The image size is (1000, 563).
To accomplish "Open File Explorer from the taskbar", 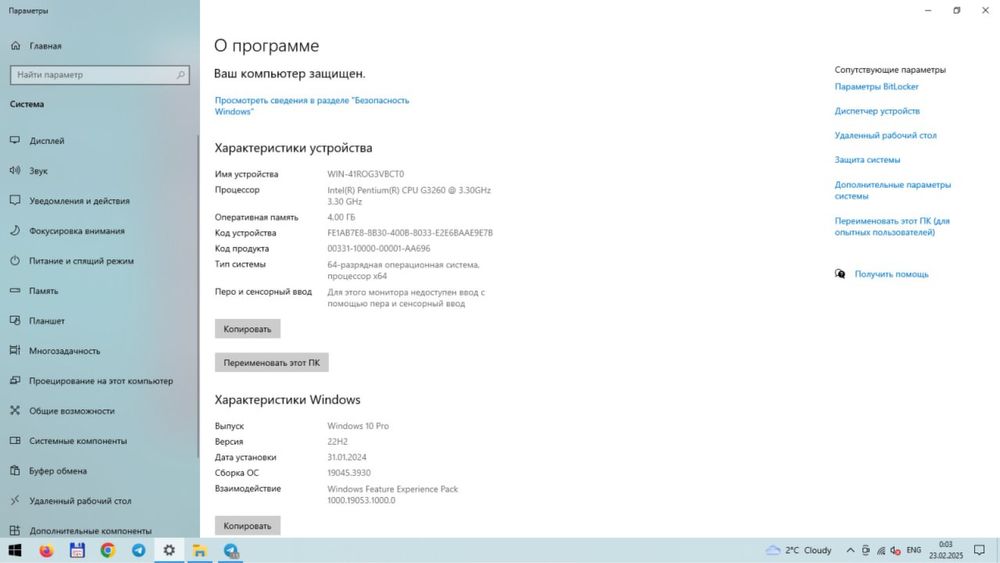I will [200, 550].
